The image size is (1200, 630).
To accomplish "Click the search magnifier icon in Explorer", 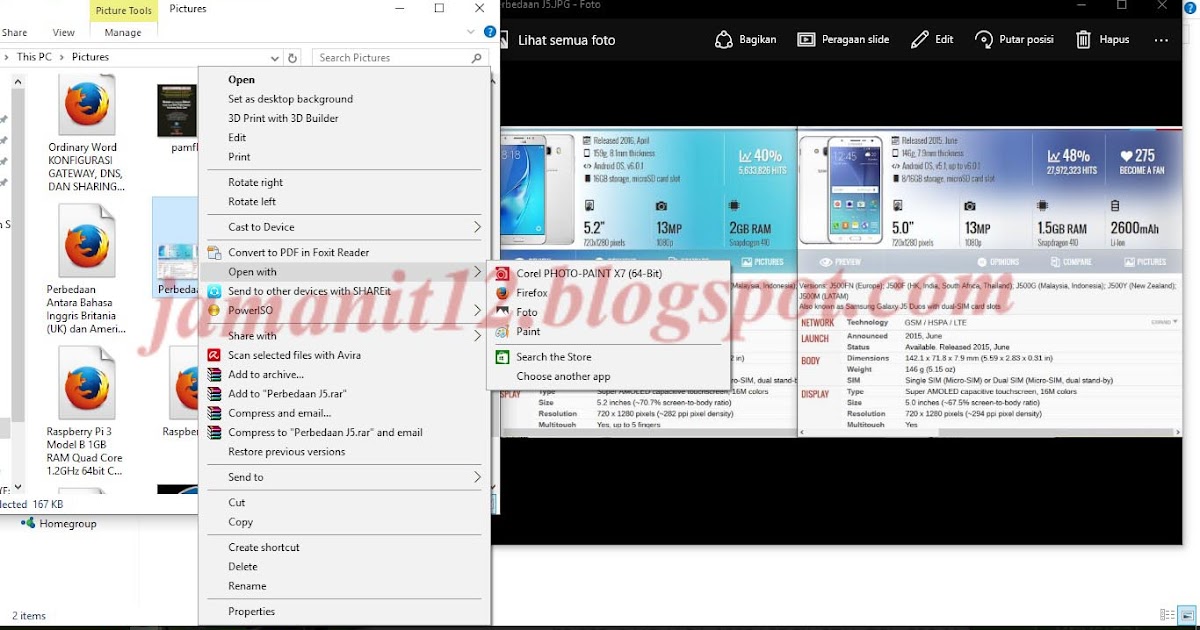I will [477, 58].
